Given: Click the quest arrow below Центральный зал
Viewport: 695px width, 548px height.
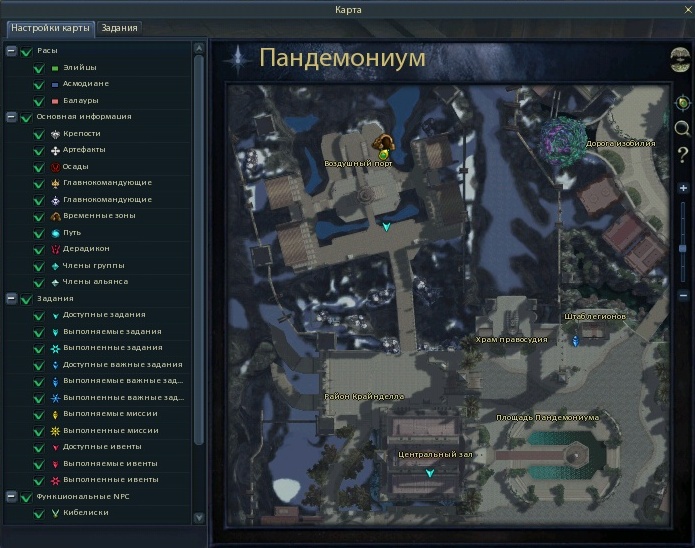Looking at the screenshot, I should click(x=429, y=473).
